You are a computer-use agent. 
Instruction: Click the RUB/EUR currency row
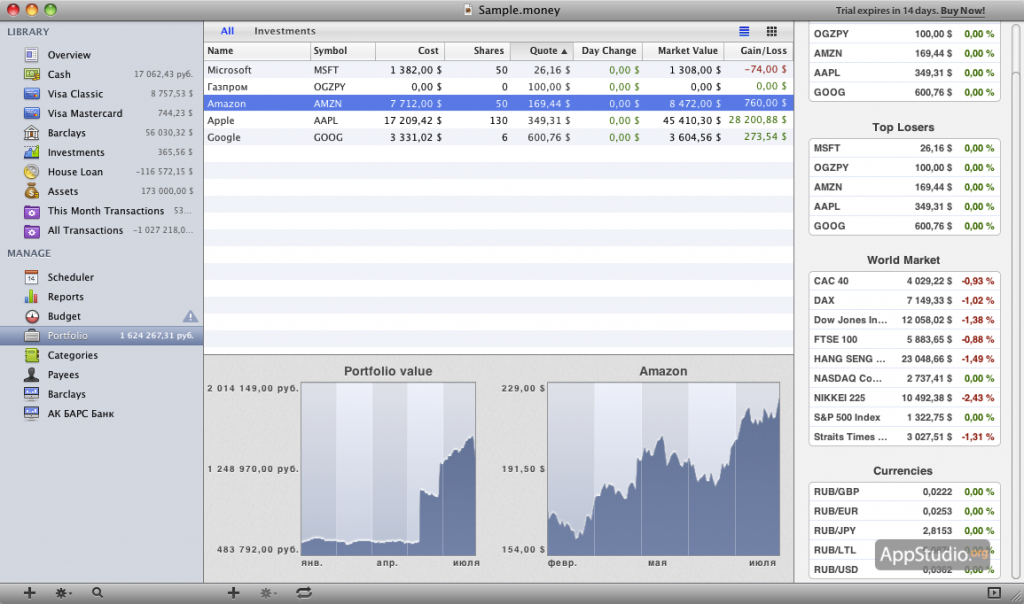pos(904,511)
